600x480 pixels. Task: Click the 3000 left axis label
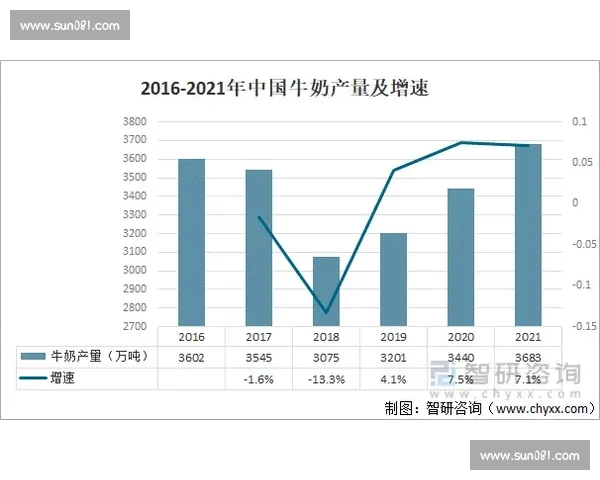[135, 270]
